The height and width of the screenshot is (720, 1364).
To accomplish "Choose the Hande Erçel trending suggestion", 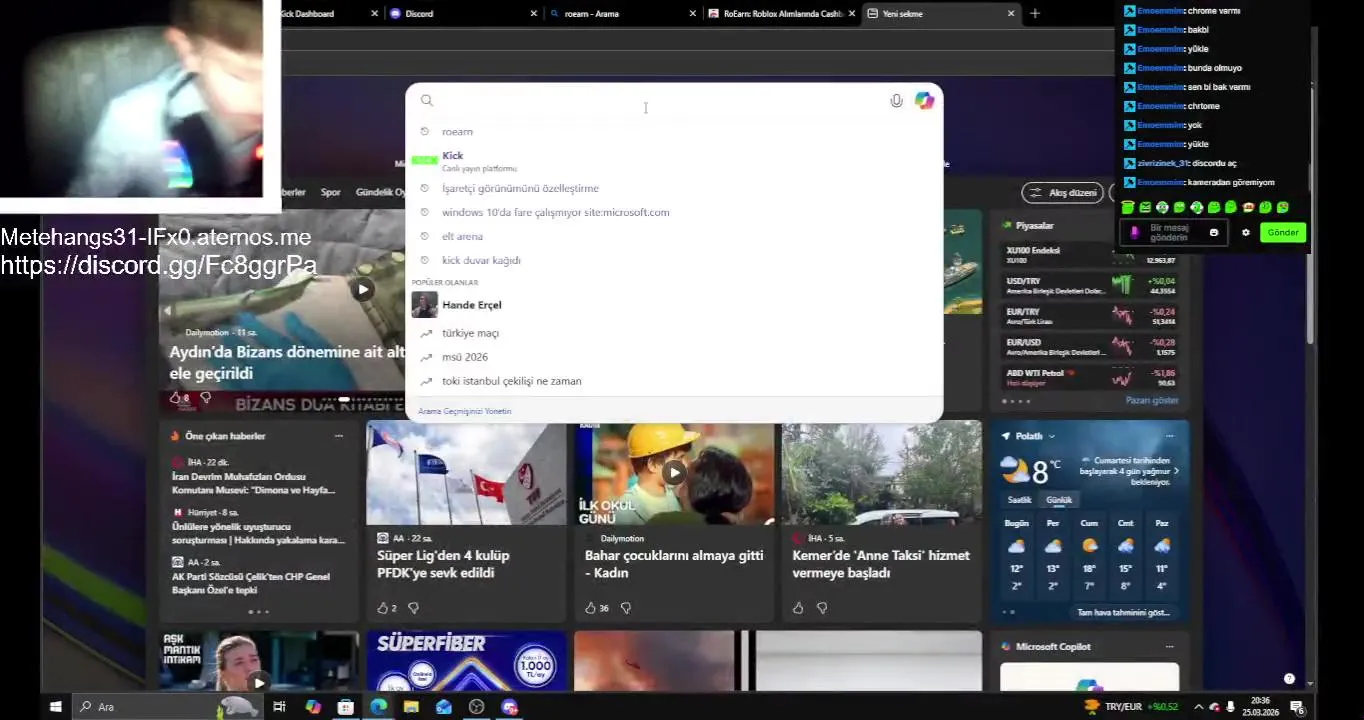I will point(674,305).
